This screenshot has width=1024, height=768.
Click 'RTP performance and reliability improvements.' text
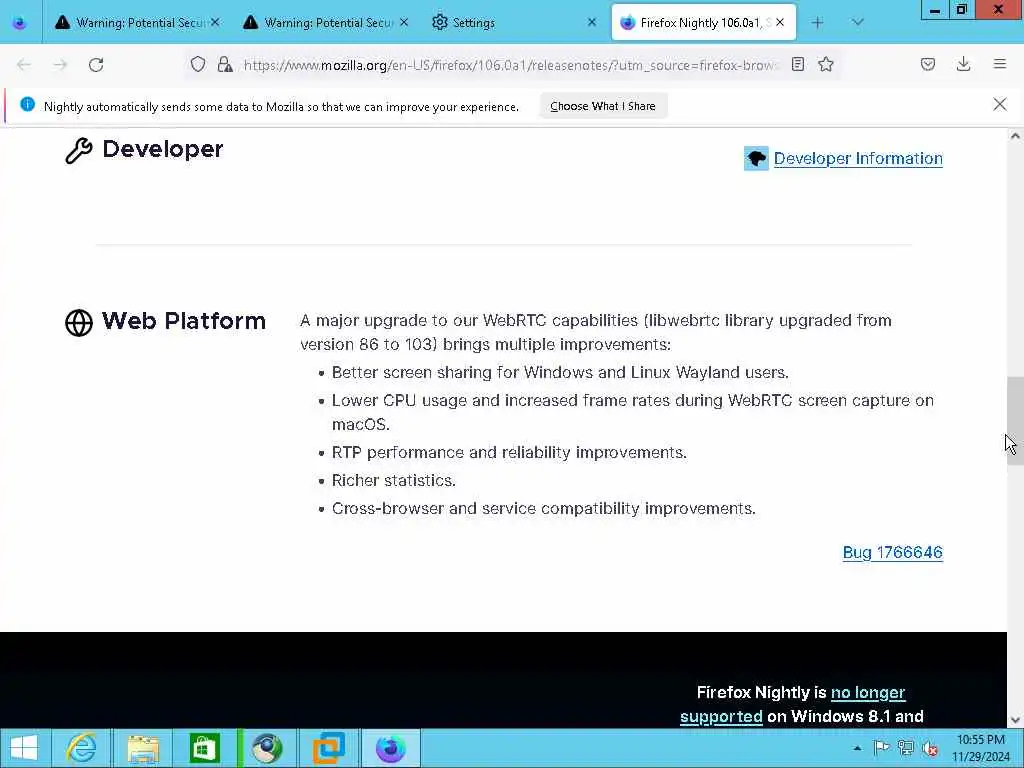point(509,453)
